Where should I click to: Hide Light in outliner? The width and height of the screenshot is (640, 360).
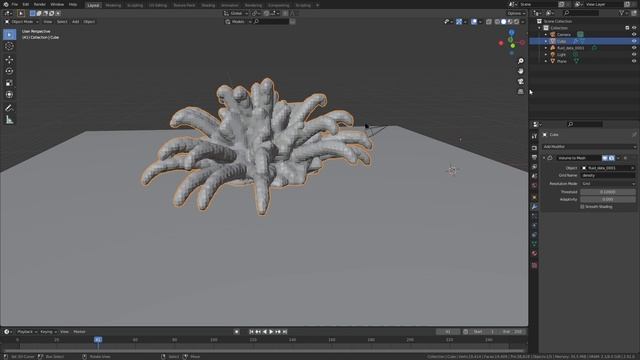(634, 54)
